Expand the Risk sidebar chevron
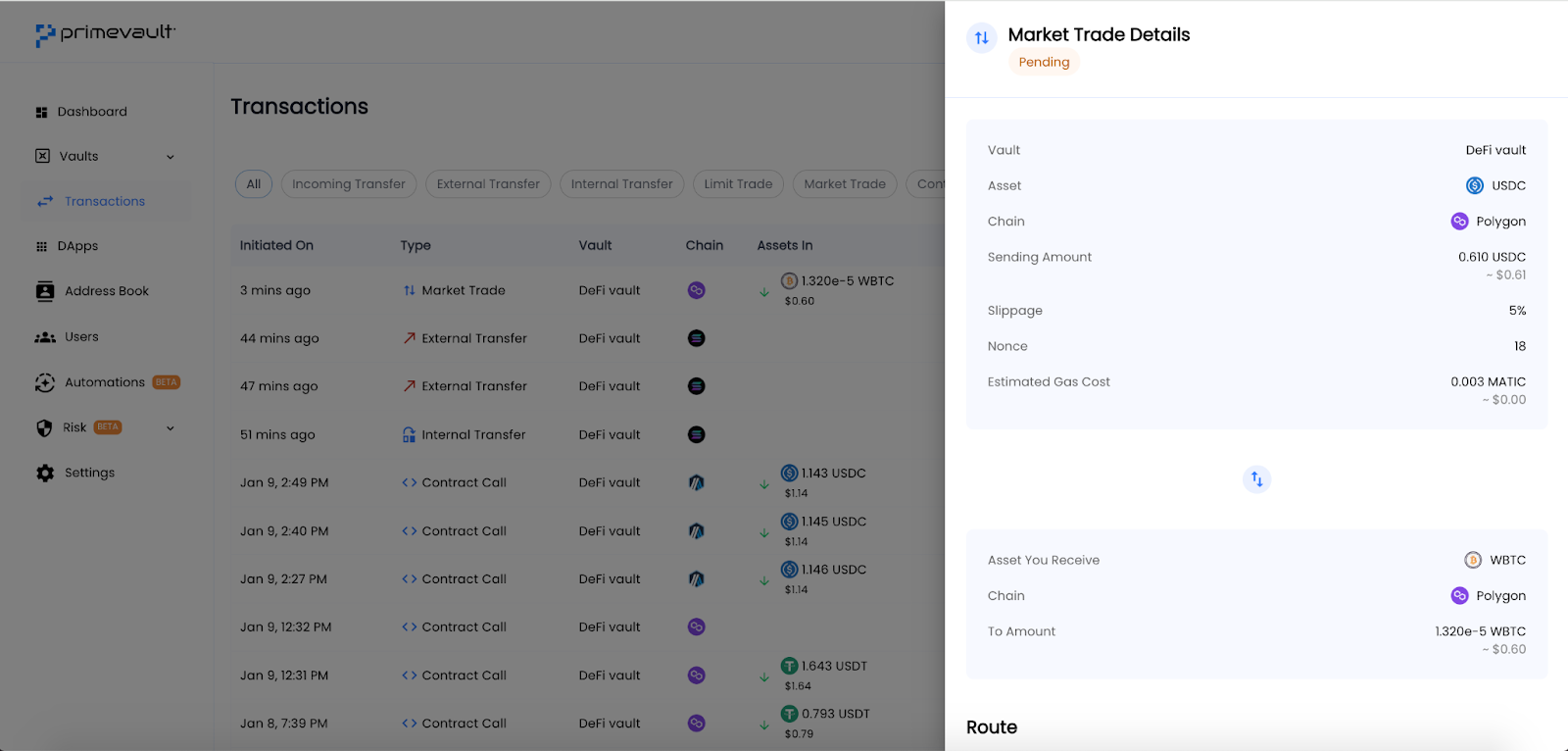The height and width of the screenshot is (751, 1568). [171, 428]
